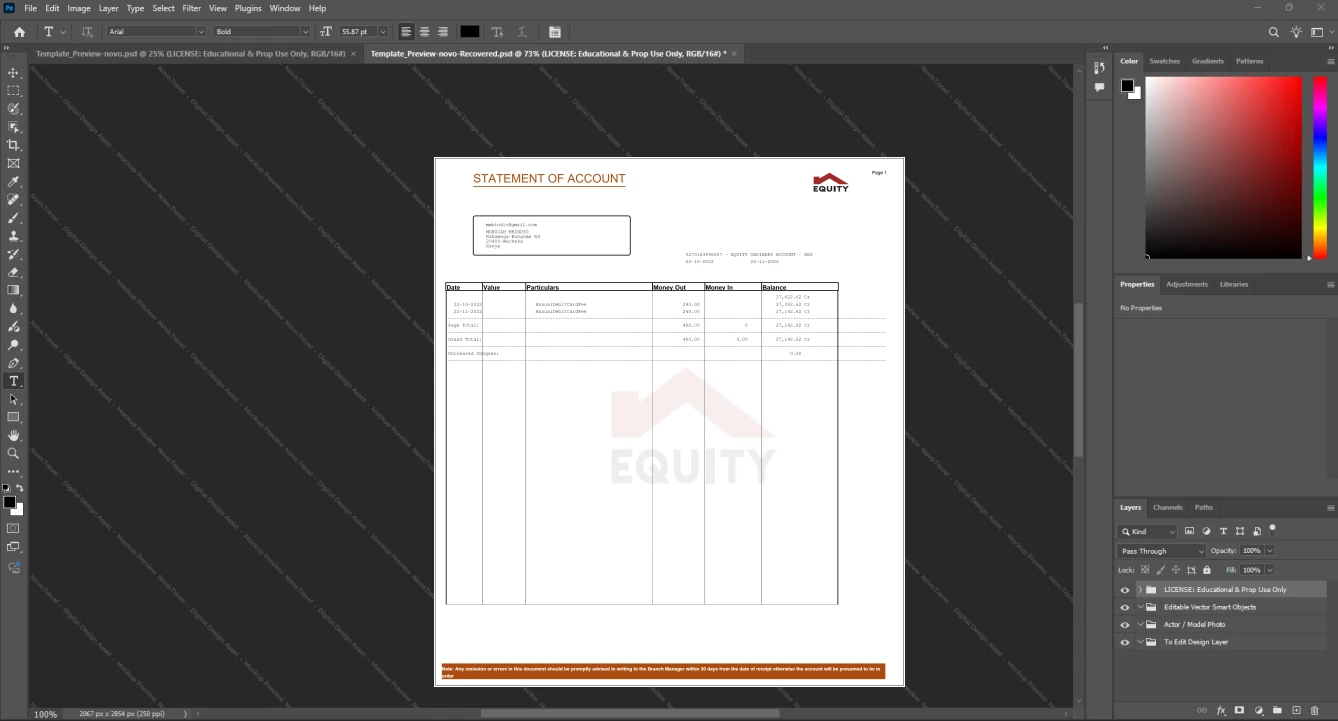
Task: Select the Rectangular Marquee tool
Action: coord(13,91)
